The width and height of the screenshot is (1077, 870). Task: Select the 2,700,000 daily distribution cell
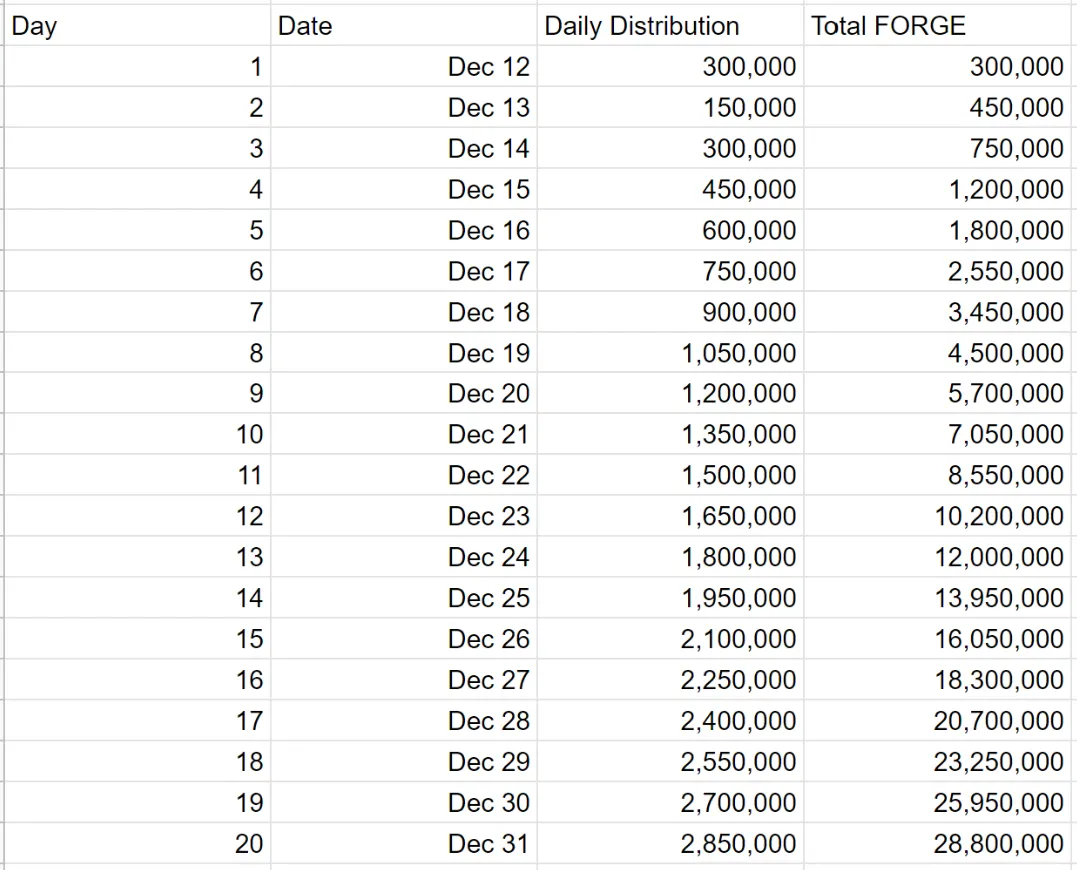point(670,802)
